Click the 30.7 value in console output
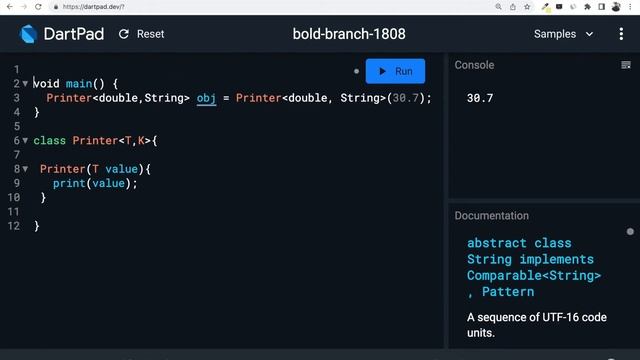640x360 pixels. click(480, 98)
